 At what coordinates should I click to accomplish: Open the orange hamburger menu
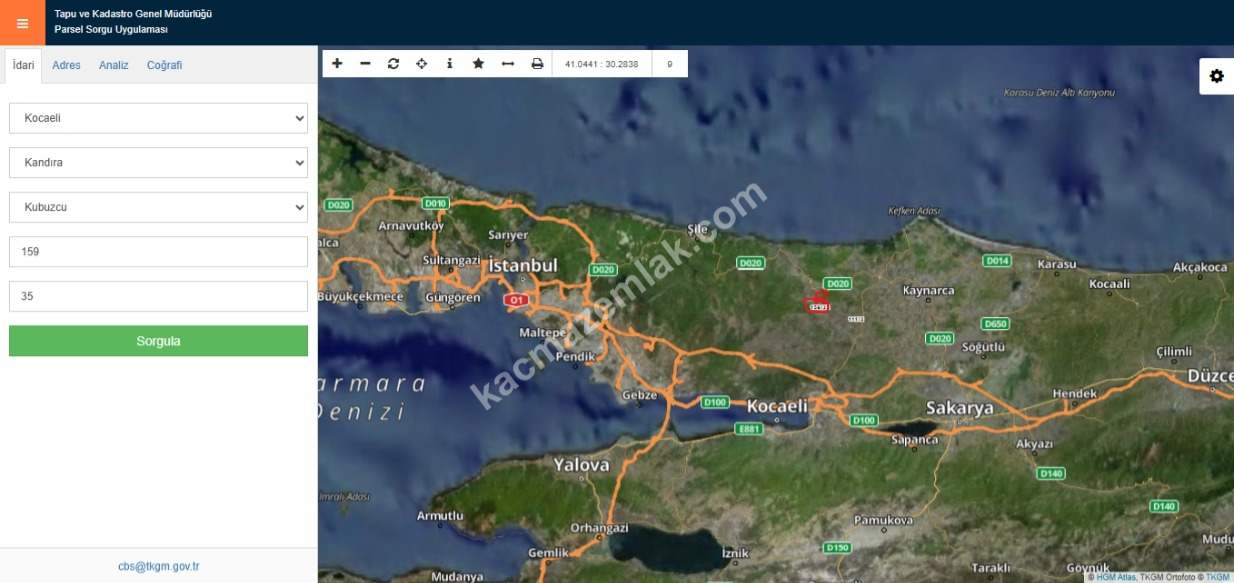22,23
